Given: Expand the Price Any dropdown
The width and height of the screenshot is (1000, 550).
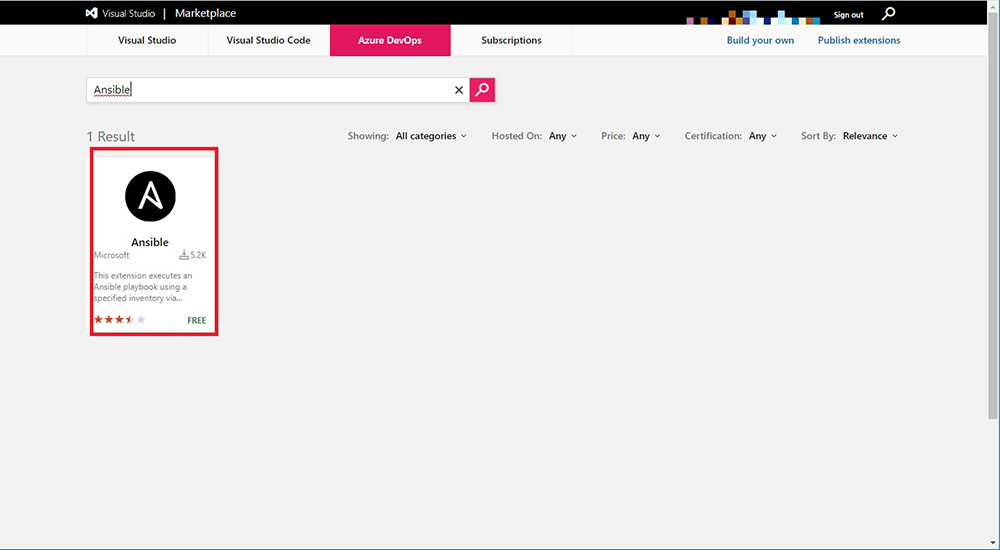Looking at the screenshot, I should click(x=646, y=136).
